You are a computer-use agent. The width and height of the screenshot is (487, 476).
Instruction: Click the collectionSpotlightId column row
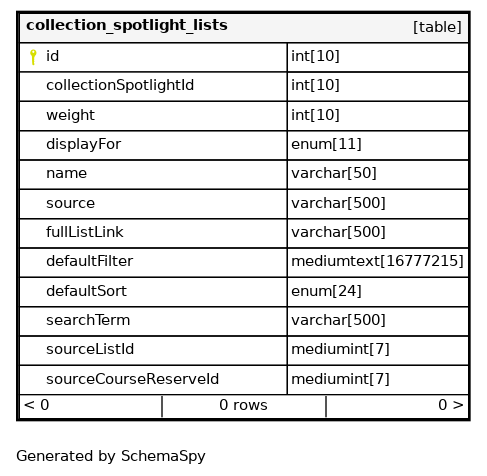[244, 86]
